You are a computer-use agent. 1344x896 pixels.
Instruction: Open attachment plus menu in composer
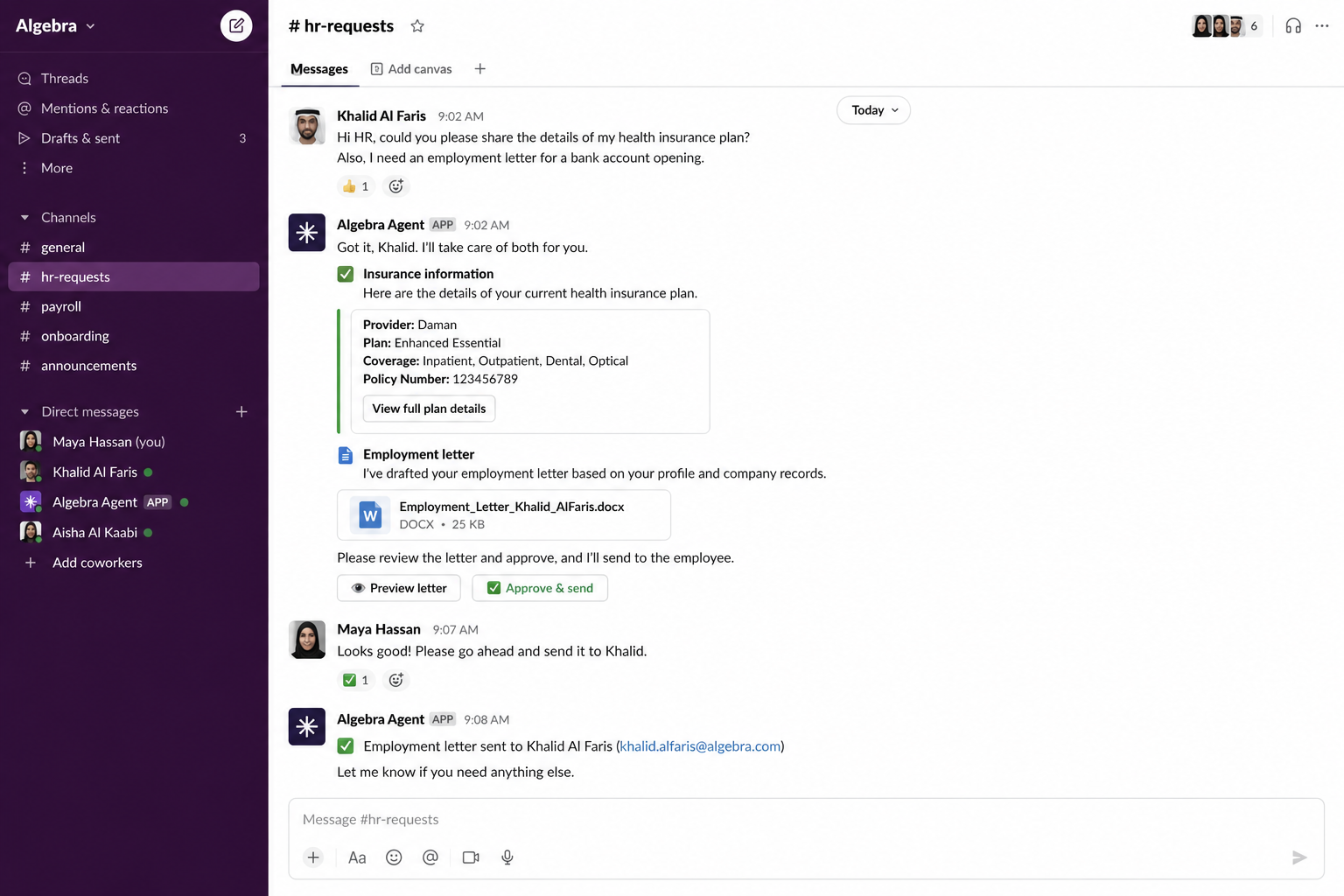pos(313,857)
